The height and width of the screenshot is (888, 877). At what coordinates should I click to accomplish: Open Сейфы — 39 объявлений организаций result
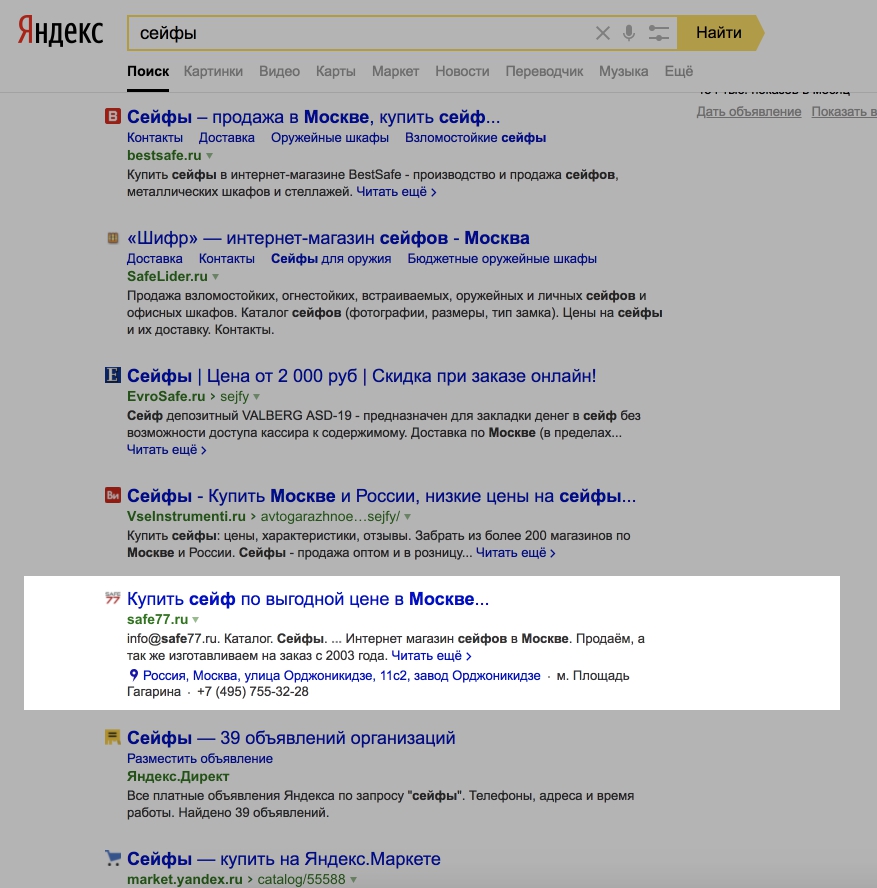(291, 738)
